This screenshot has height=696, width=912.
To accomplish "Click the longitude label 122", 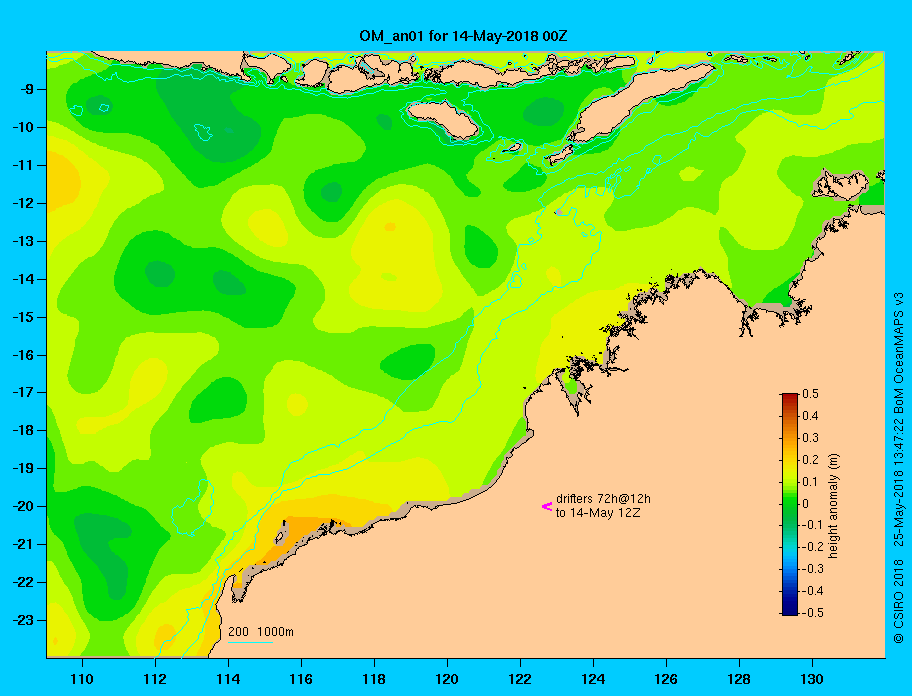I will click(x=520, y=679).
